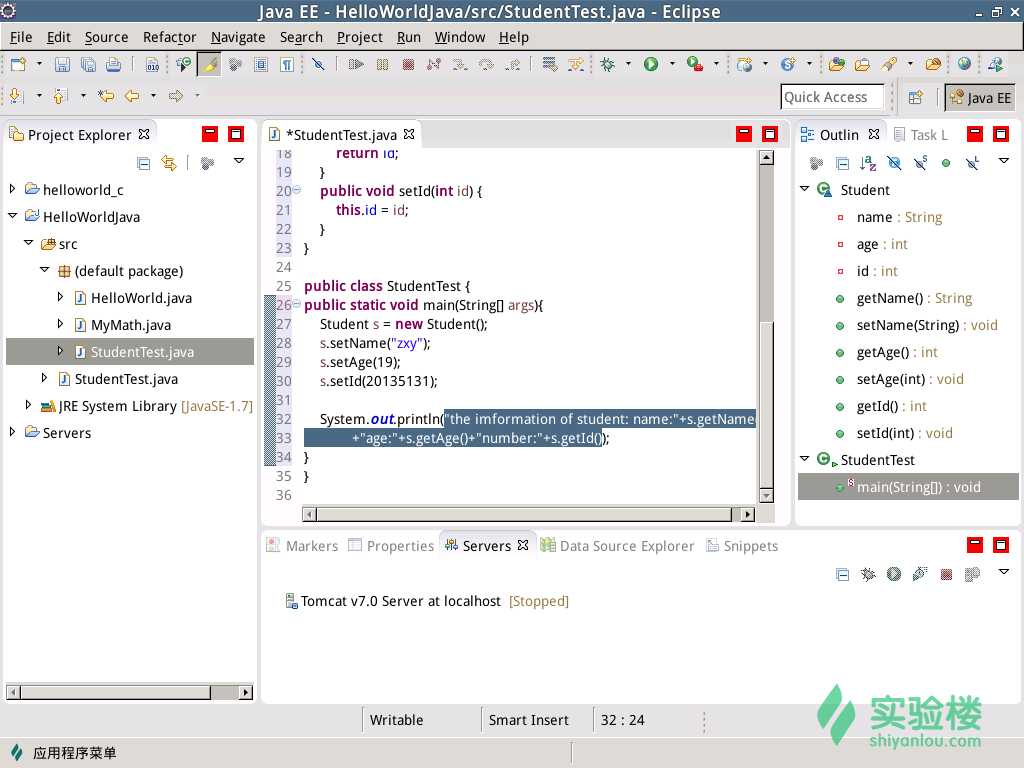
Task: Select Tomcat v7.0 Server at localhost
Action: click(427, 601)
